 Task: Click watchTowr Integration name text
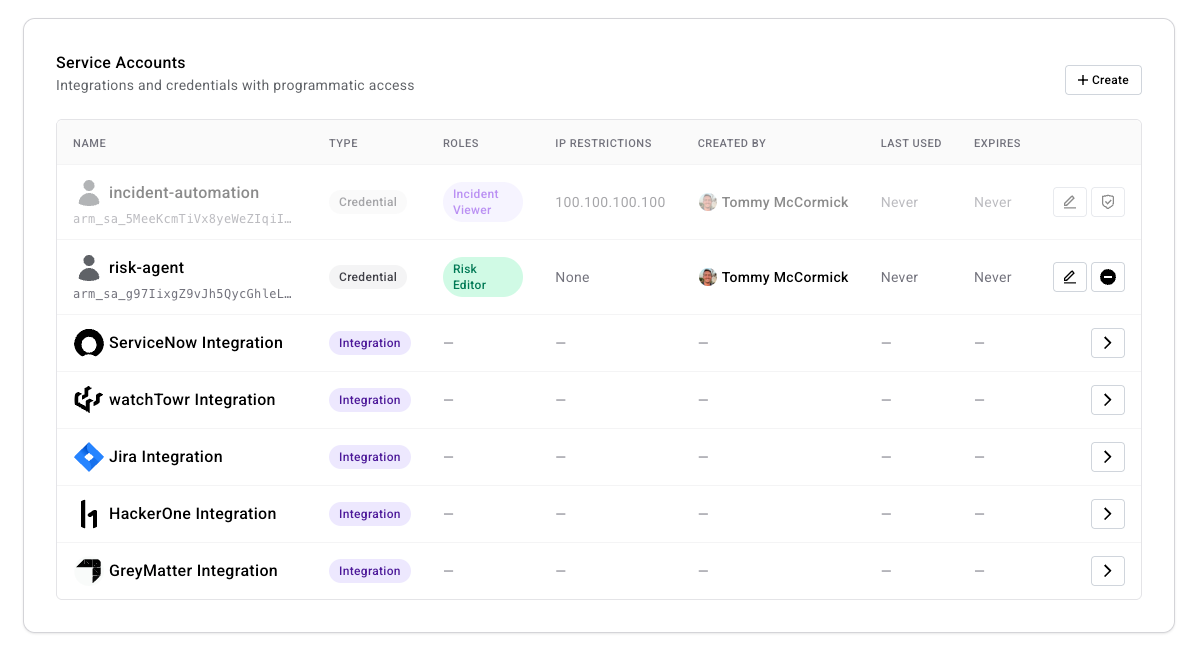[192, 399]
